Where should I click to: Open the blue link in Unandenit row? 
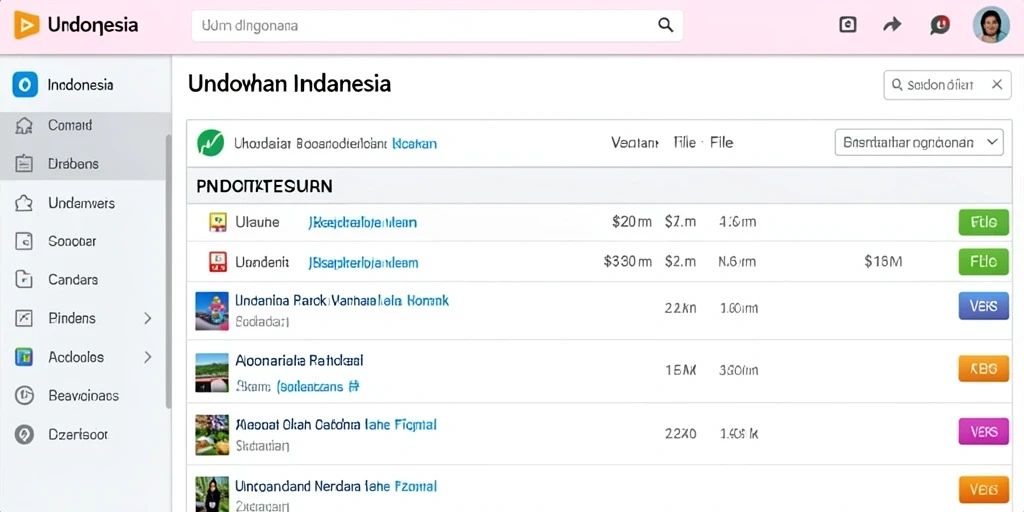(x=363, y=263)
